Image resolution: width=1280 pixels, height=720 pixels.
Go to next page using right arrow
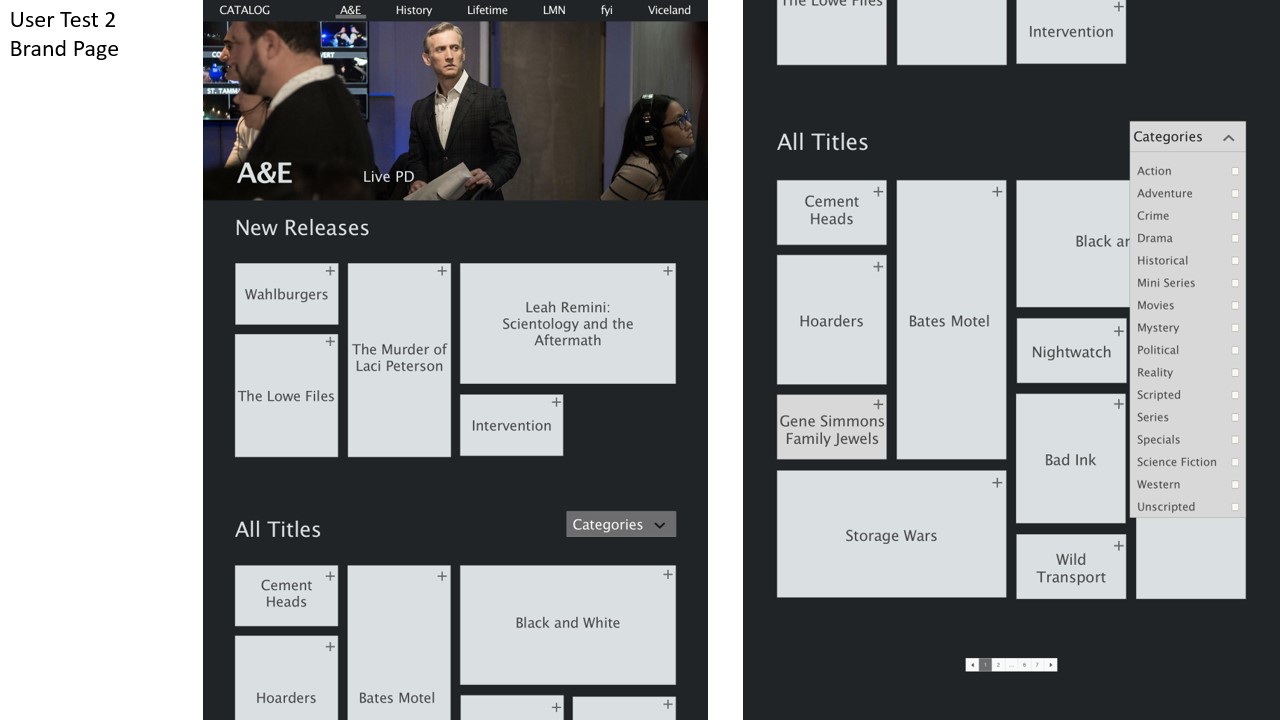coord(1050,665)
